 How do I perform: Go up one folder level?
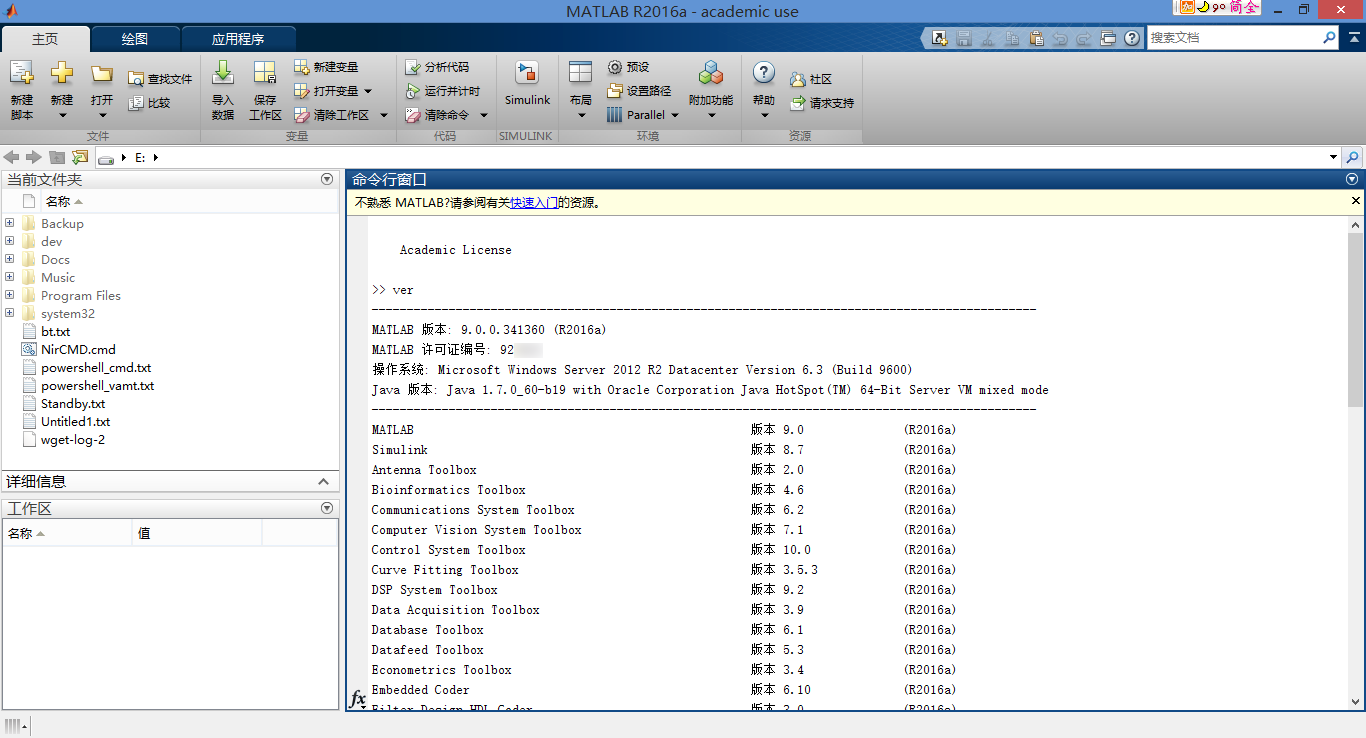(57, 157)
